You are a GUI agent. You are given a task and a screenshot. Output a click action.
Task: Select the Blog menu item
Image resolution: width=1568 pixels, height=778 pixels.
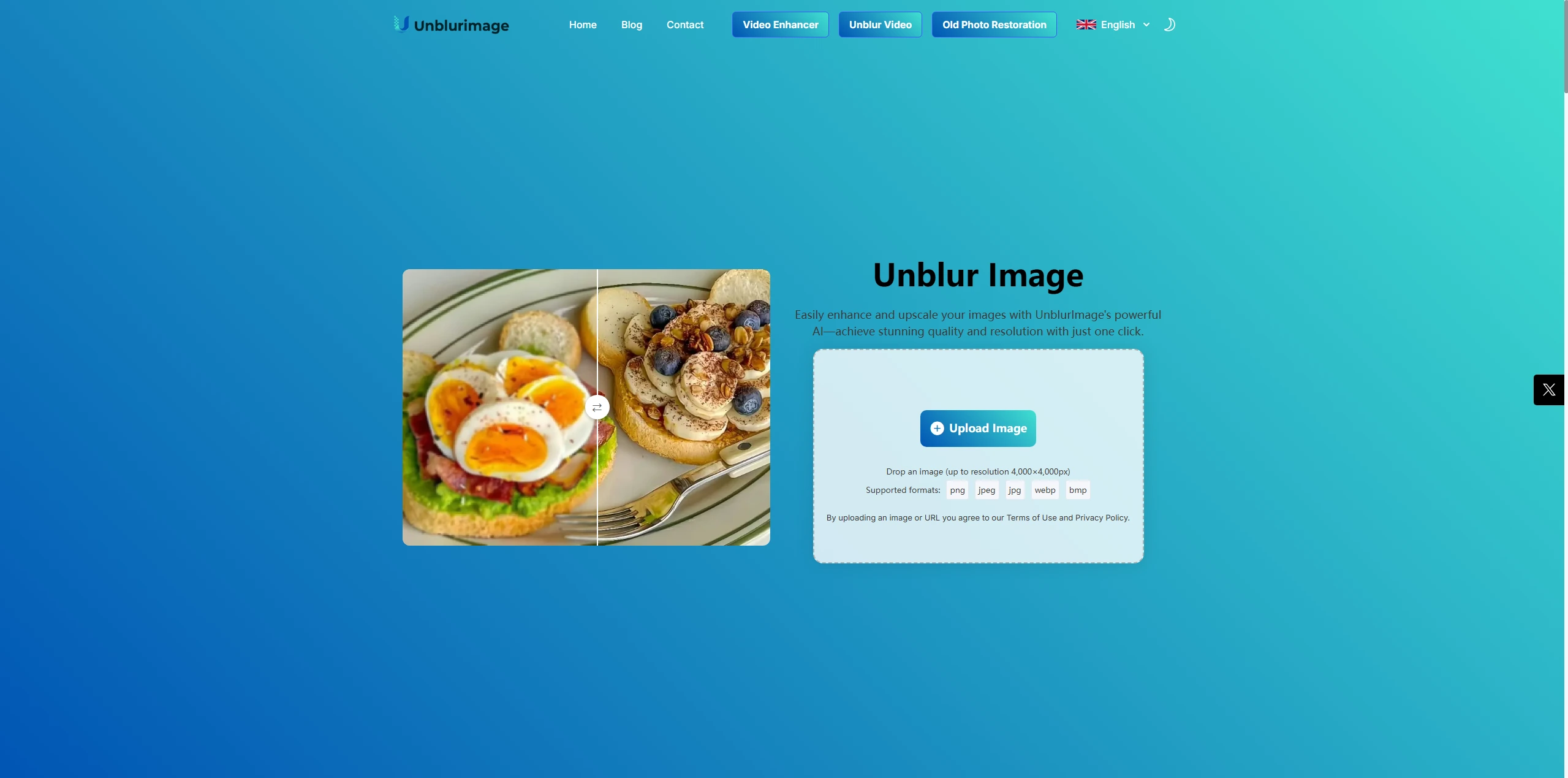pos(632,24)
